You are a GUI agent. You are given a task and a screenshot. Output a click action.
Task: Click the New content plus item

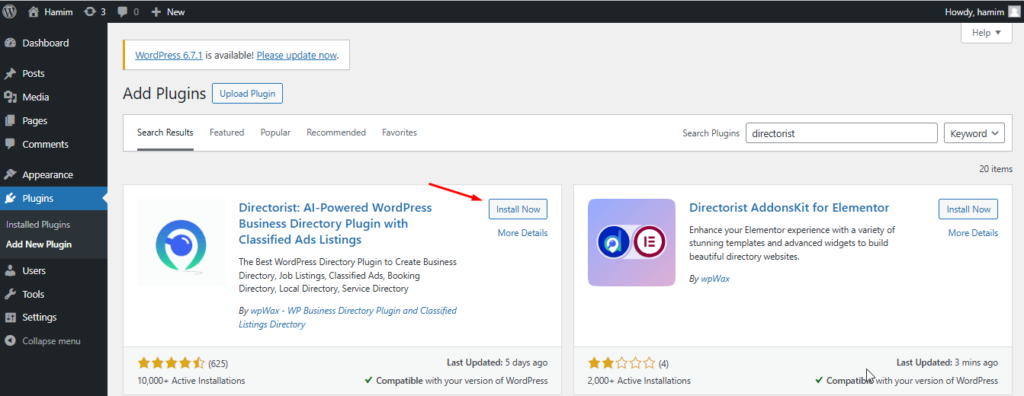tap(168, 12)
